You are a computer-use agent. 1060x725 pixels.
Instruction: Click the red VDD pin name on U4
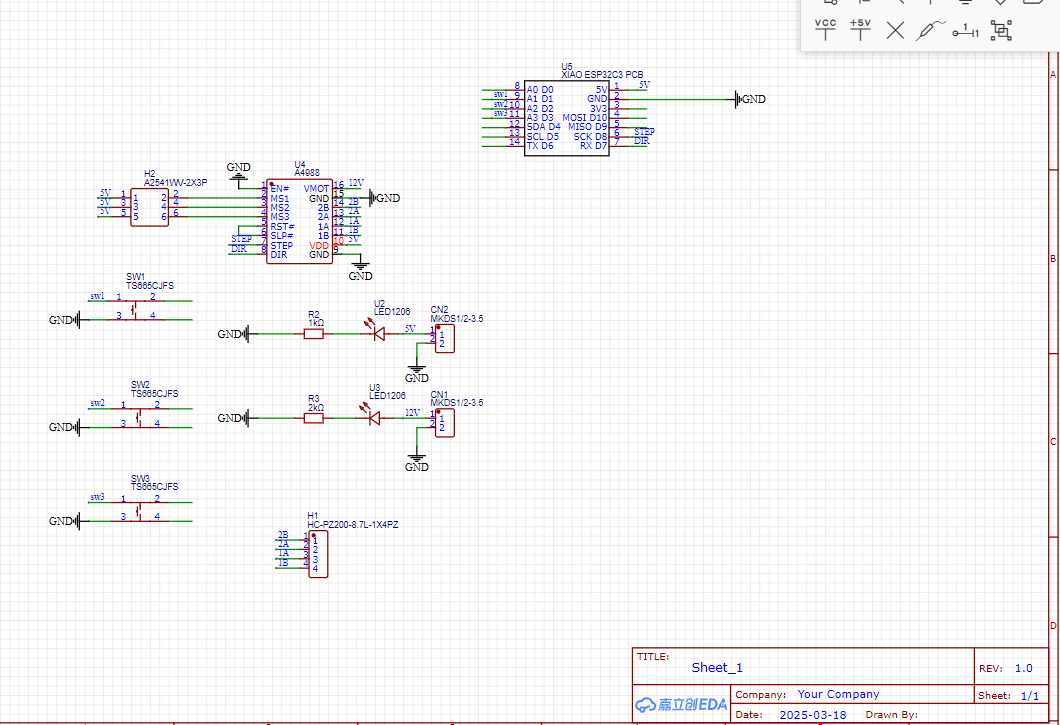click(319, 245)
